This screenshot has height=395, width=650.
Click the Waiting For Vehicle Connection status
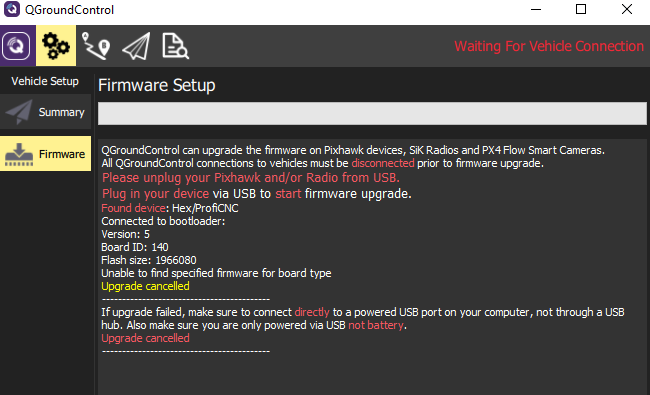[549, 46]
